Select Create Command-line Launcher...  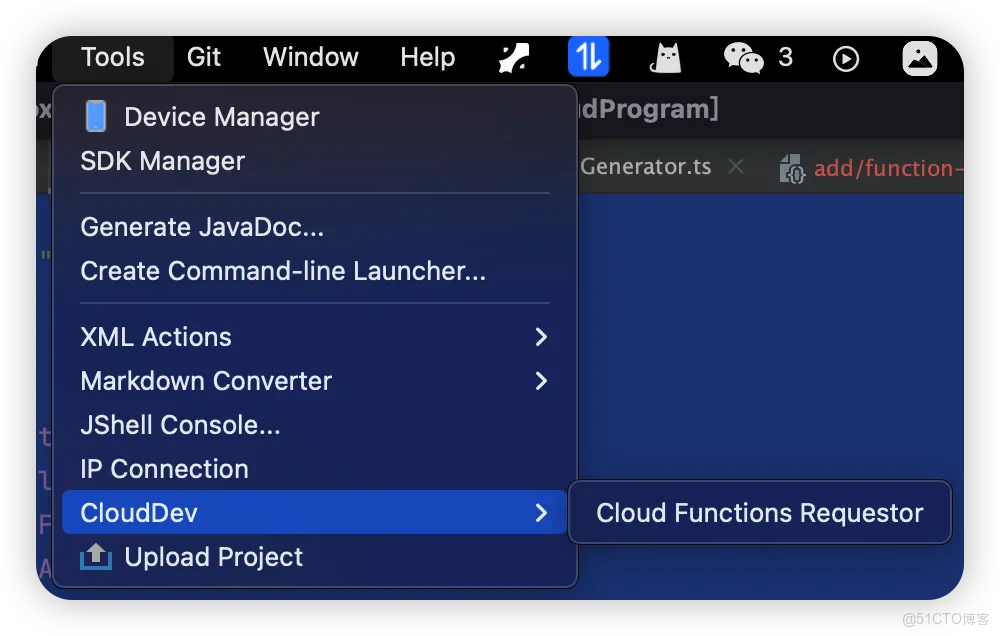click(314, 271)
